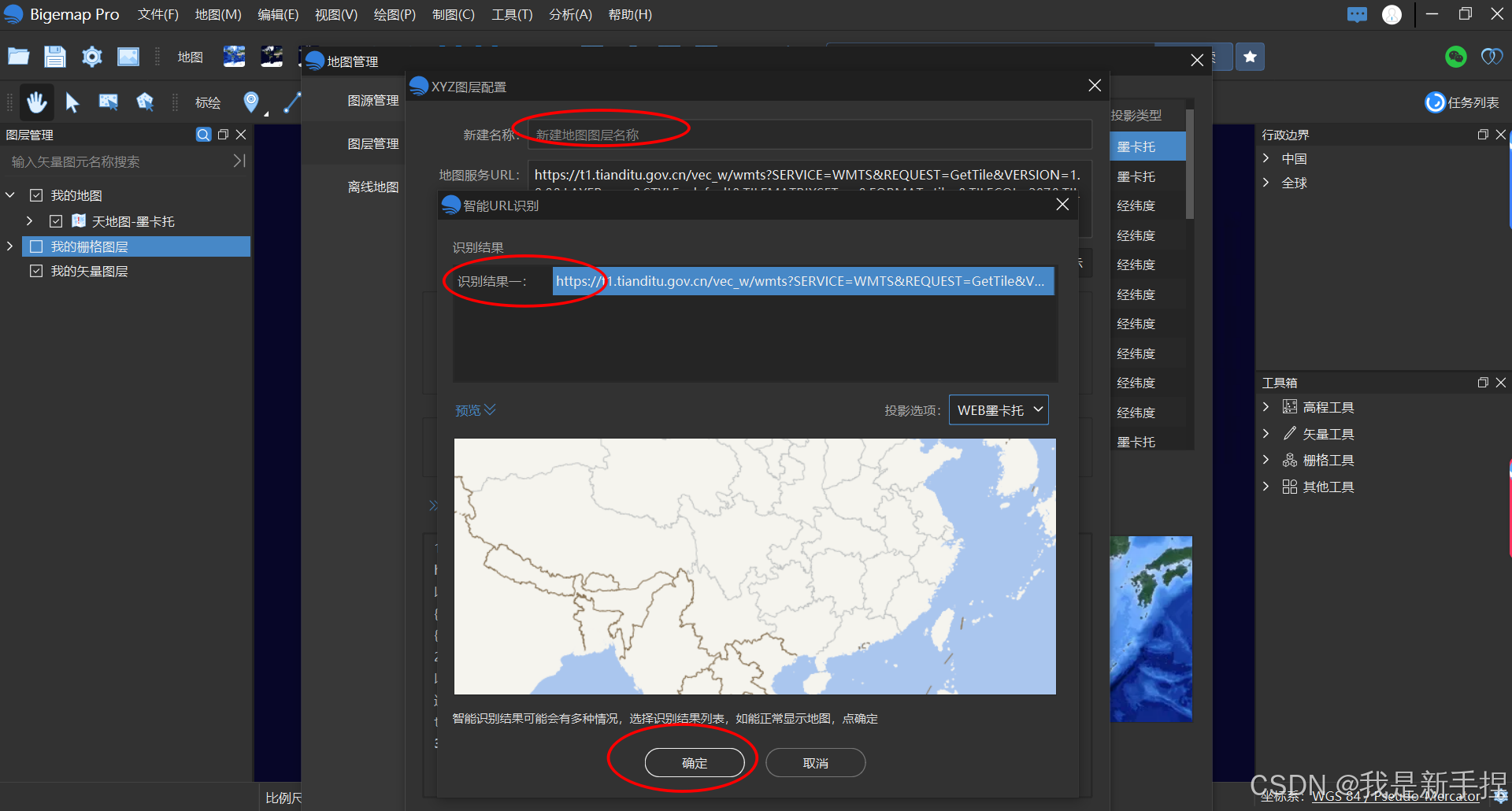Open the 分析(A) menu
This screenshot has width=1512, height=811.
[570, 15]
